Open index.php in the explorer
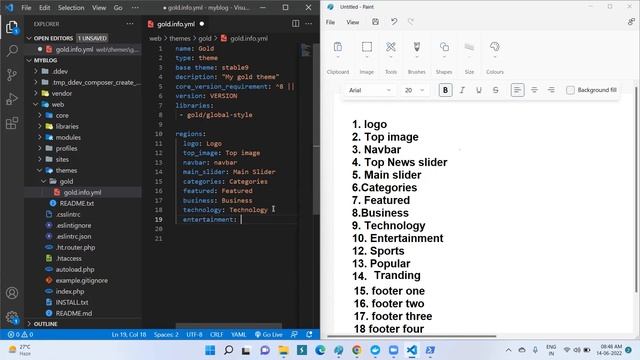Image resolution: width=640 pixels, height=360 pixels. click(x=70, y=291)
